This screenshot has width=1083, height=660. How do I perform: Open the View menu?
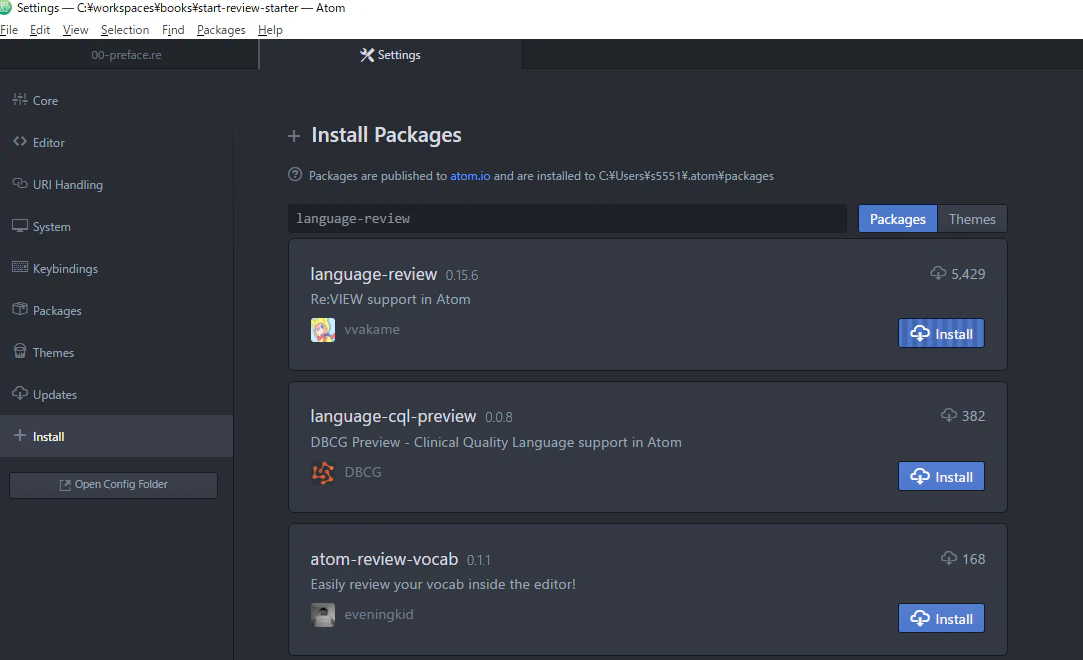[75, 30]
